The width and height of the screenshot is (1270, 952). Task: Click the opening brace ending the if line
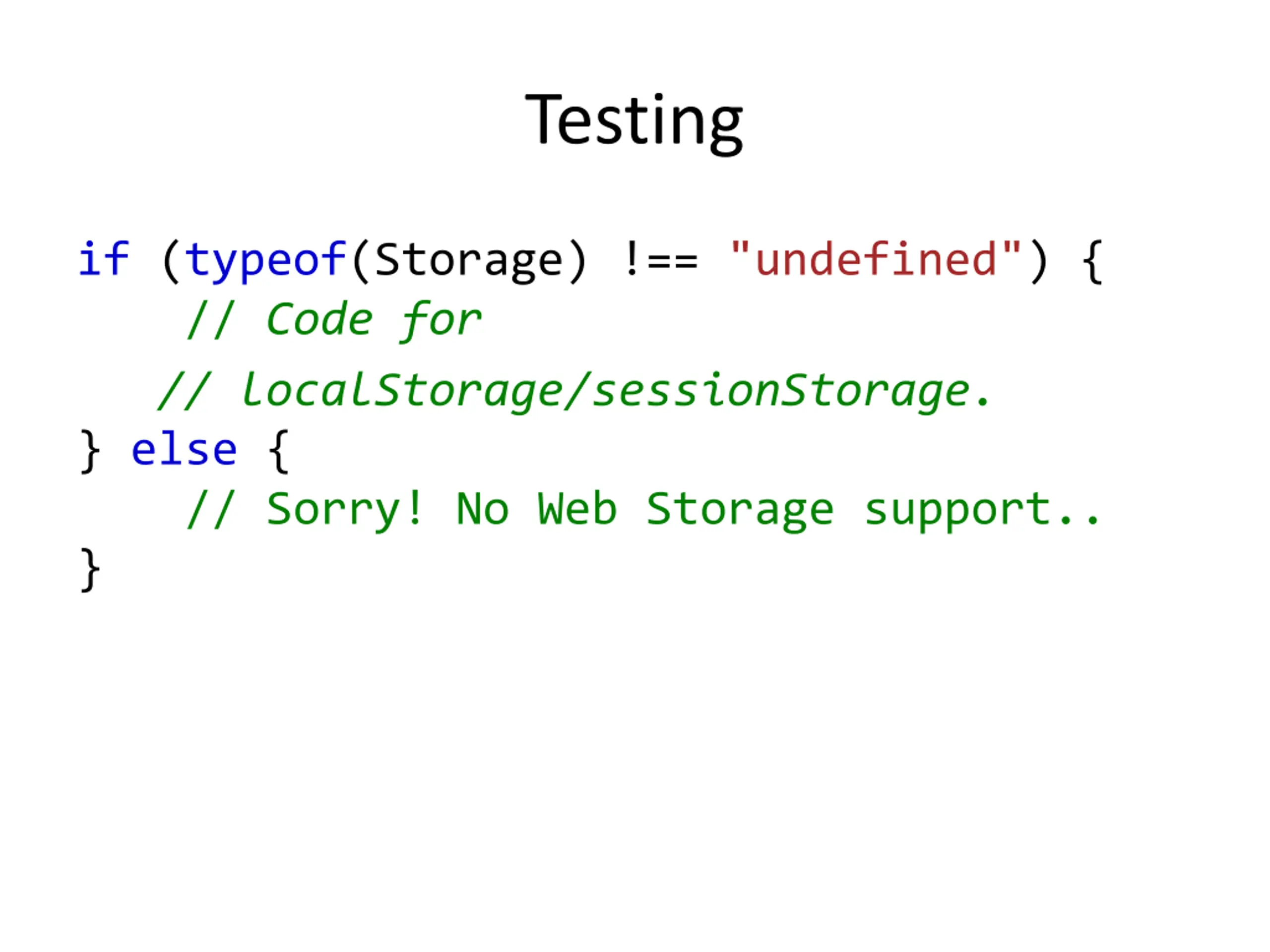(x=1092, y=262)
